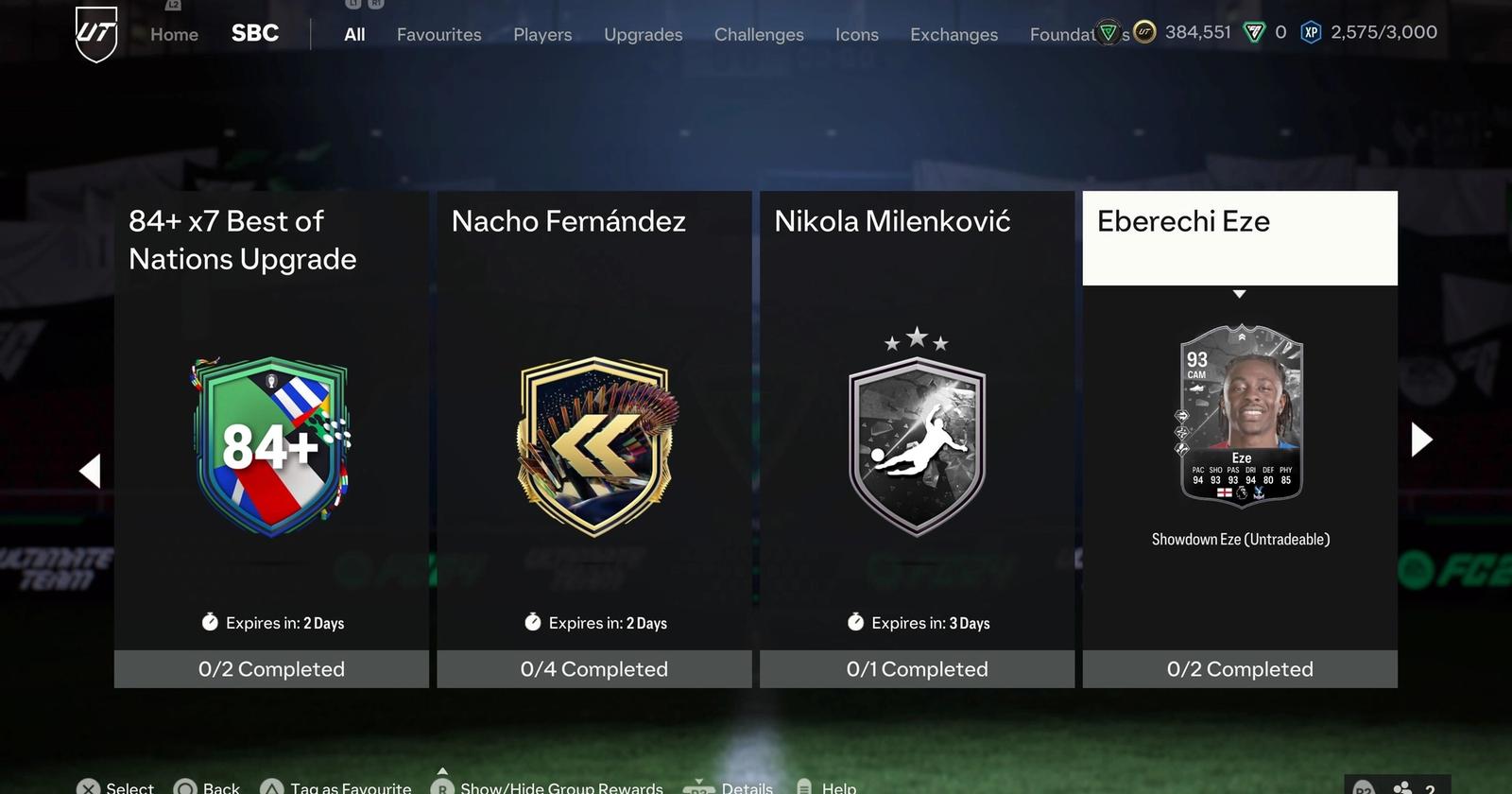Screen dimensions: 1512x794
Task: Select the Showdown Eze player card
Action: coord(1241,416)
